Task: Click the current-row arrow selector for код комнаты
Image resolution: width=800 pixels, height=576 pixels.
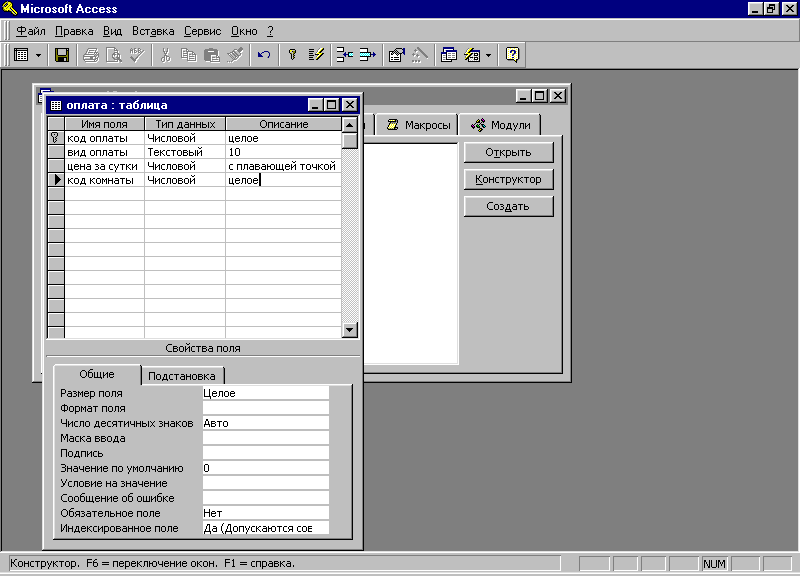Action: pyautogui.click(x=56, y=180)
